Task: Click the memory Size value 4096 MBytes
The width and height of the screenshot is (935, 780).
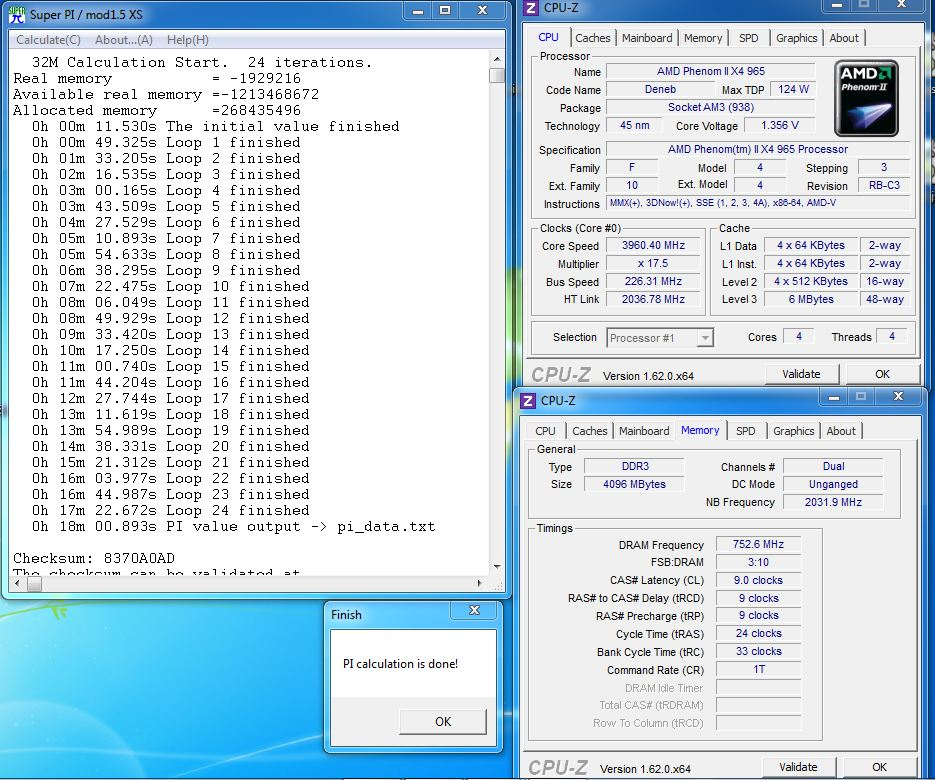Action: pyautogui.click(x=634, y=484)
